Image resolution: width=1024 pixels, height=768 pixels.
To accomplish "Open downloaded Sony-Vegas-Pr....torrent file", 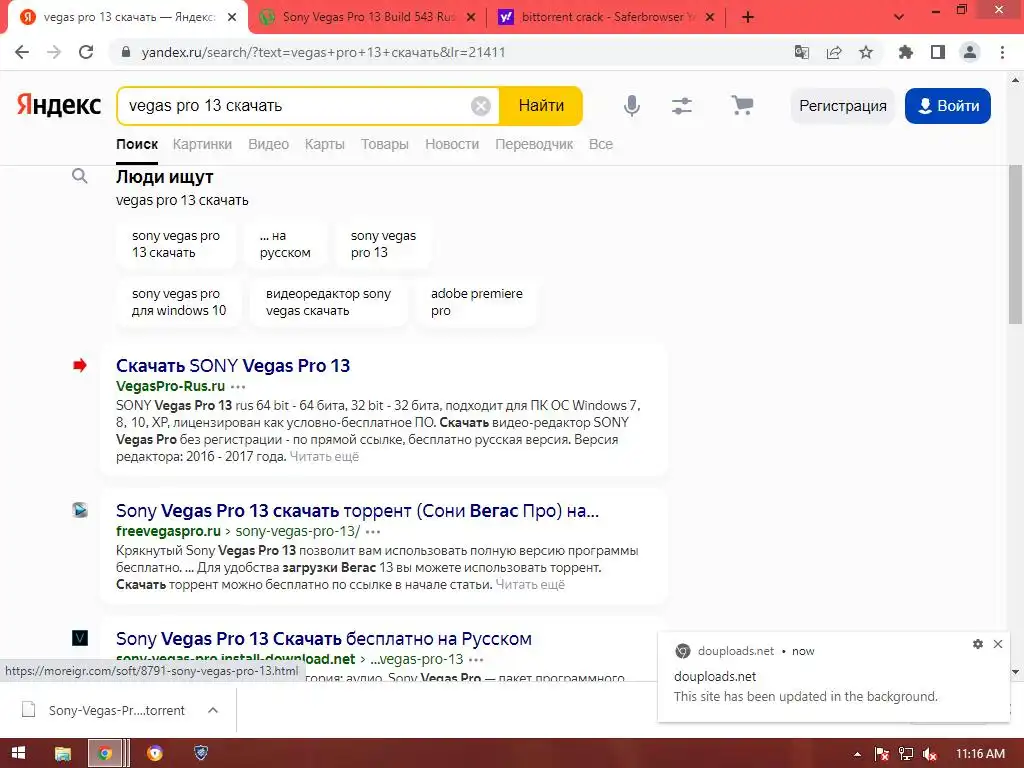I will coord(116,710).
